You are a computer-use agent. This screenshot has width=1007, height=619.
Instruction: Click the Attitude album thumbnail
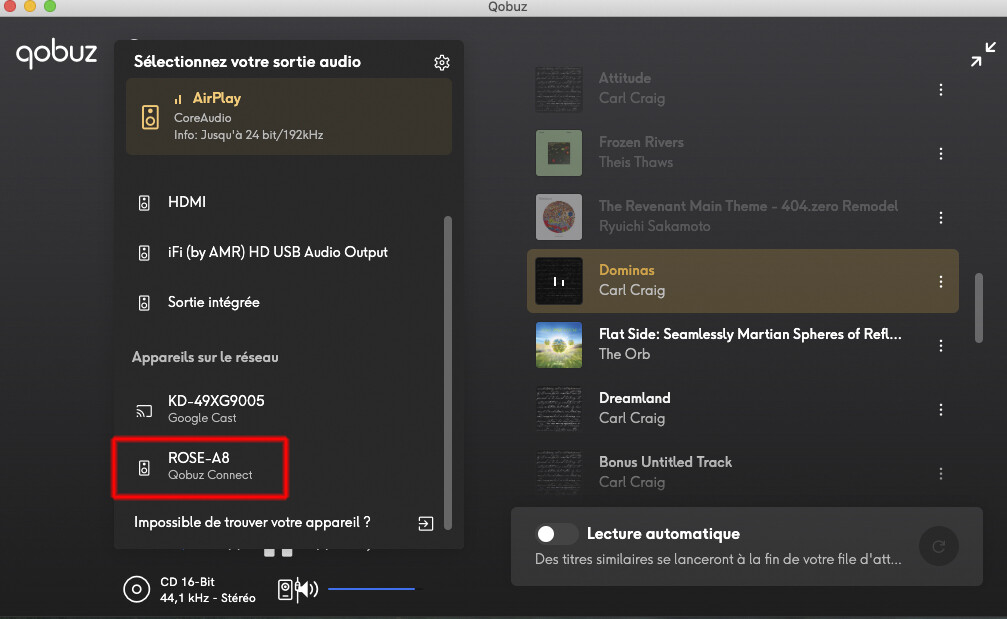click(559, 89)
